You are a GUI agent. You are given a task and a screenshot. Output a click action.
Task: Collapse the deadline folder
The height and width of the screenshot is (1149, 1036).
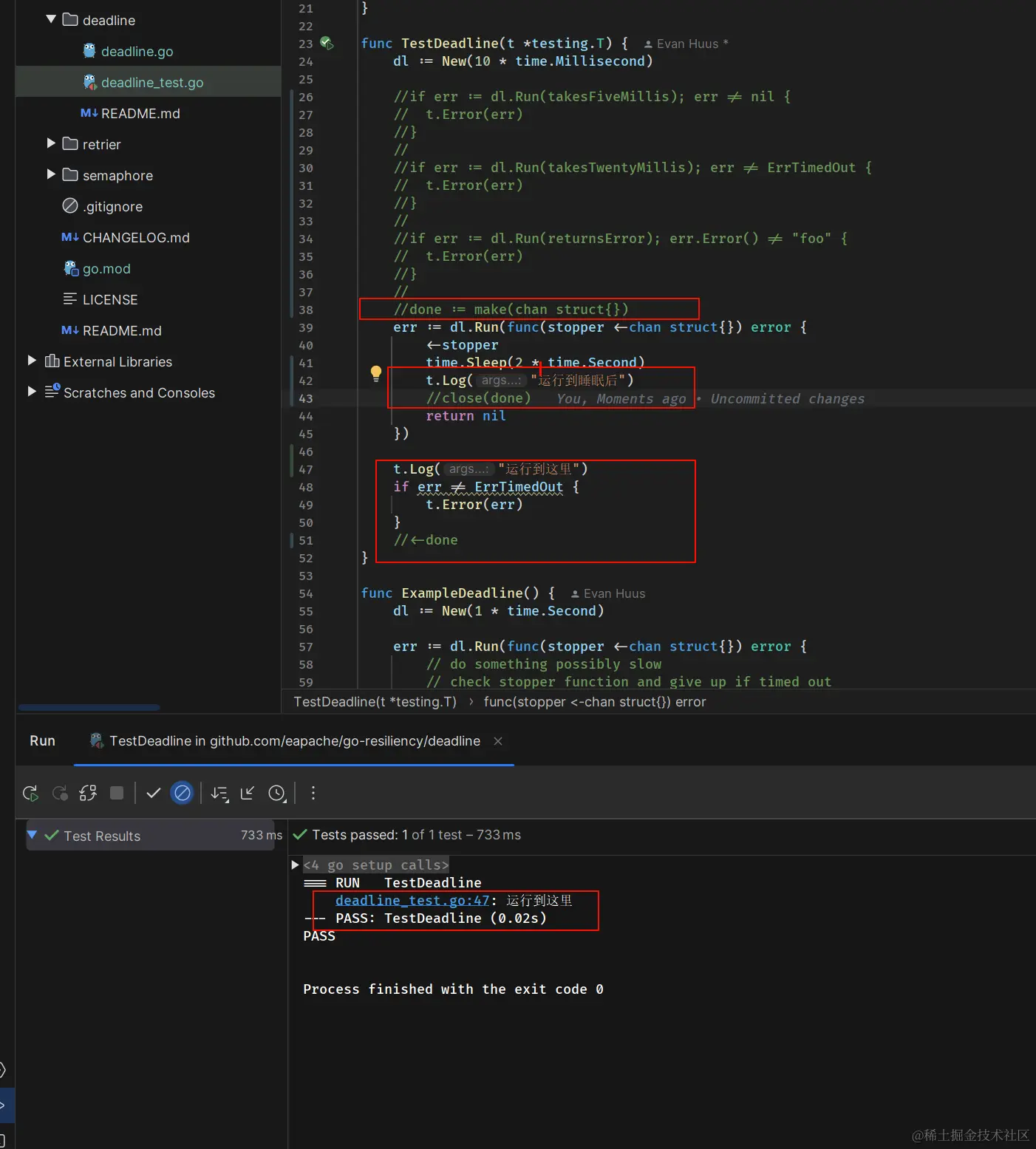point(51,20)
